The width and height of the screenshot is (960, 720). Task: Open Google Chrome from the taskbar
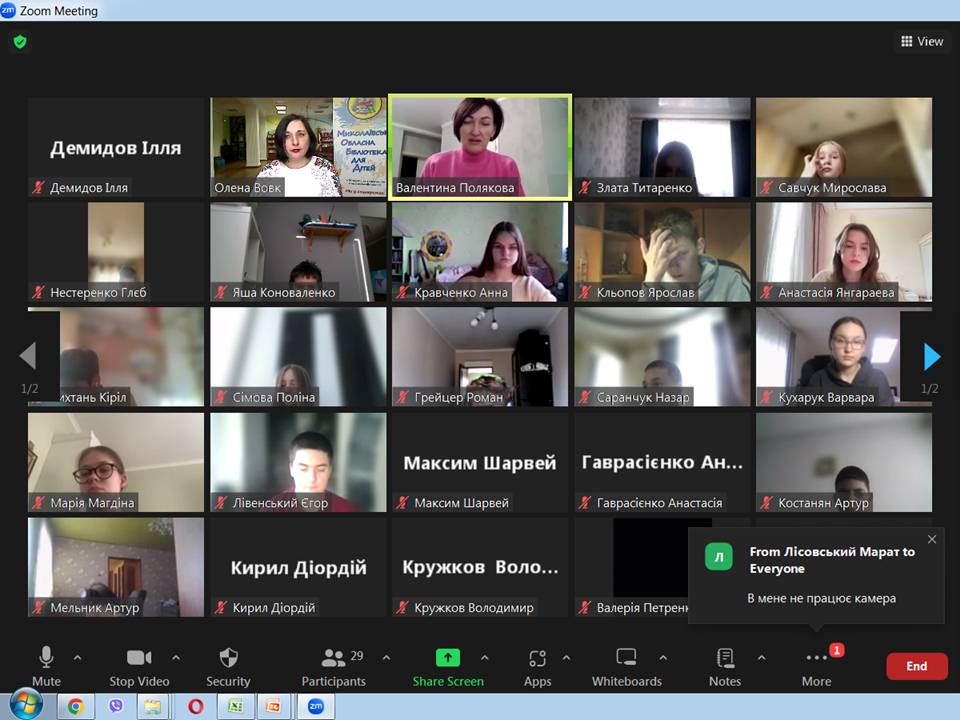click(x=75, y=706)
